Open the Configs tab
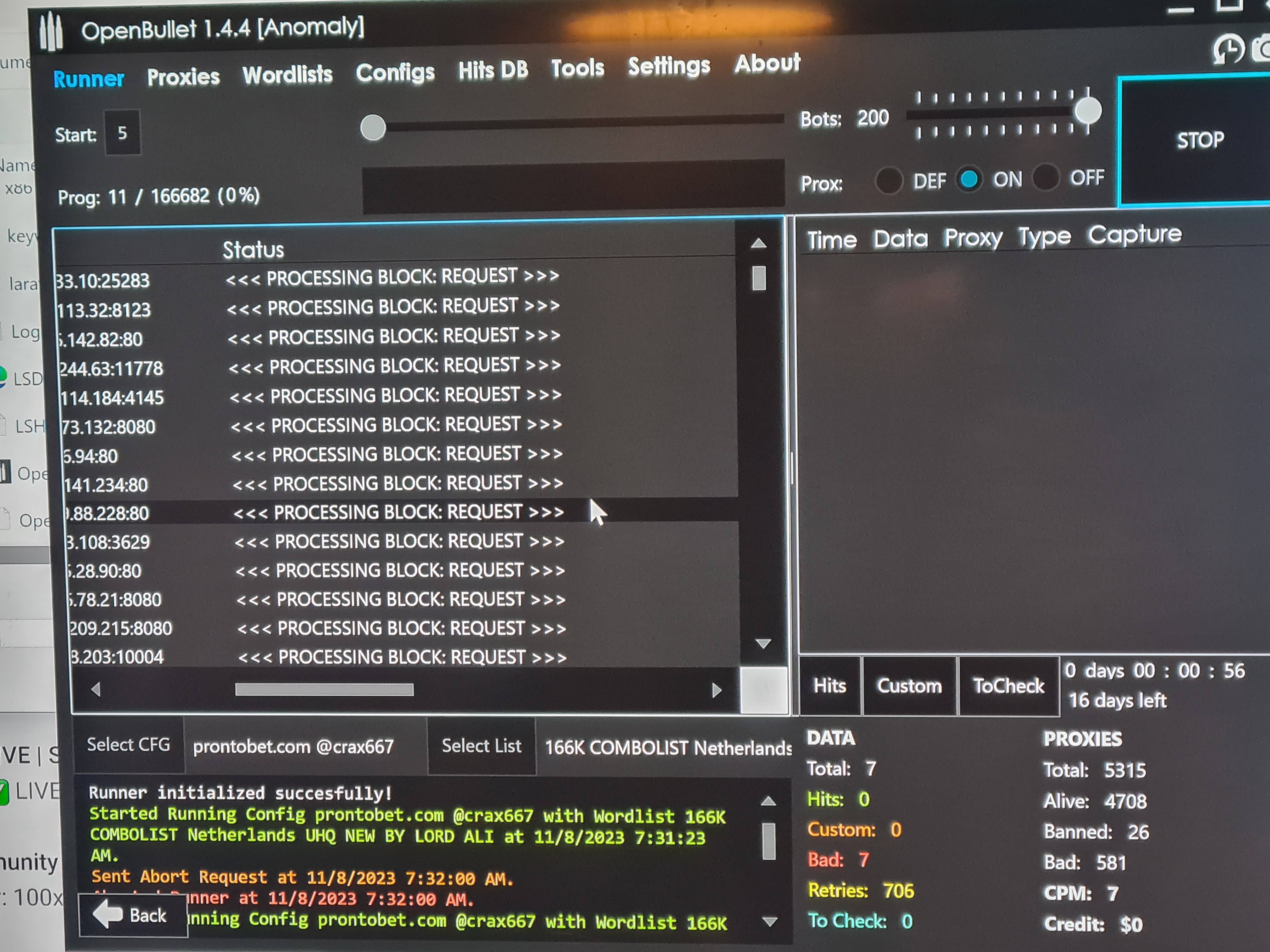The image size is (1270, 952). point(395,73)
